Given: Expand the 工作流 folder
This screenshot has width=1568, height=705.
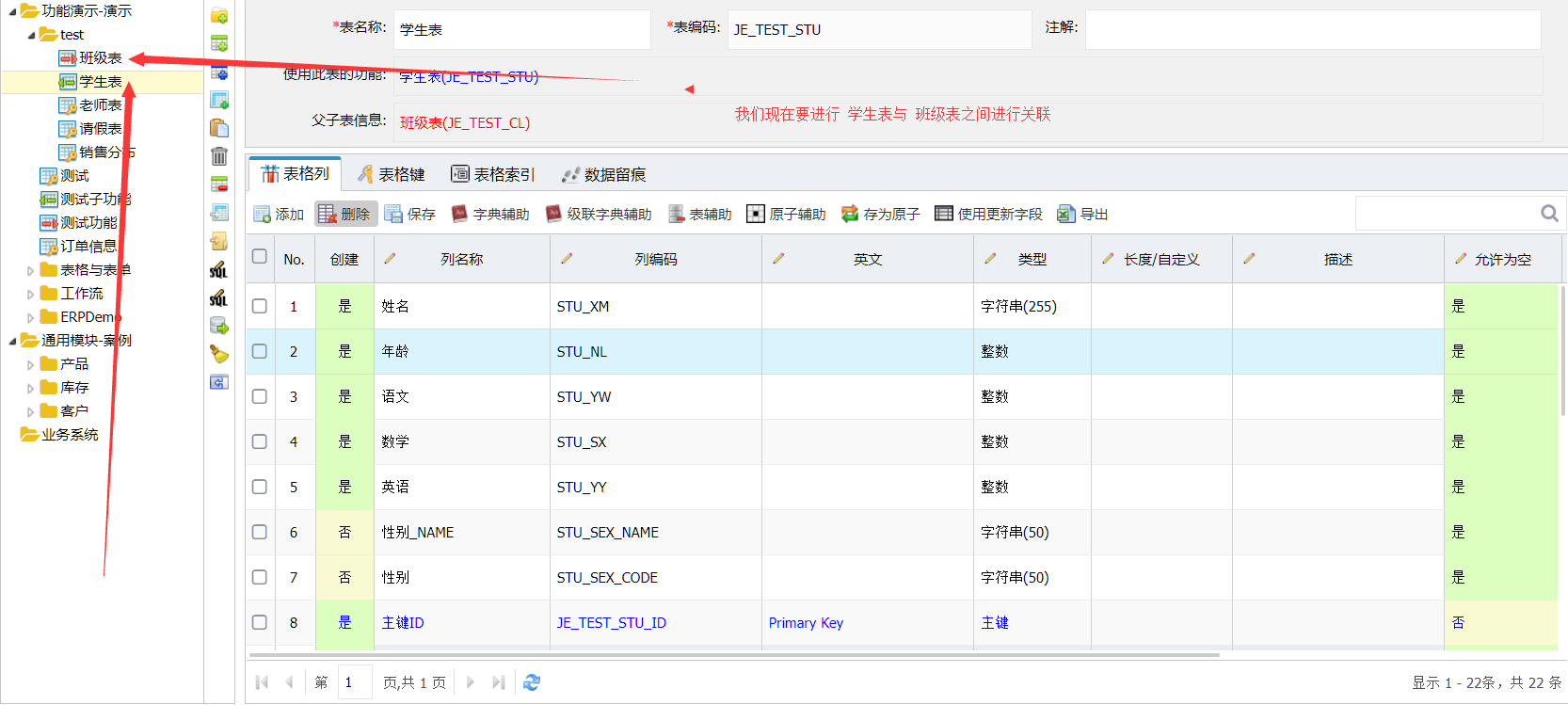Looking at the screenshot, I should pyautogui.click(x=31, y=294).
